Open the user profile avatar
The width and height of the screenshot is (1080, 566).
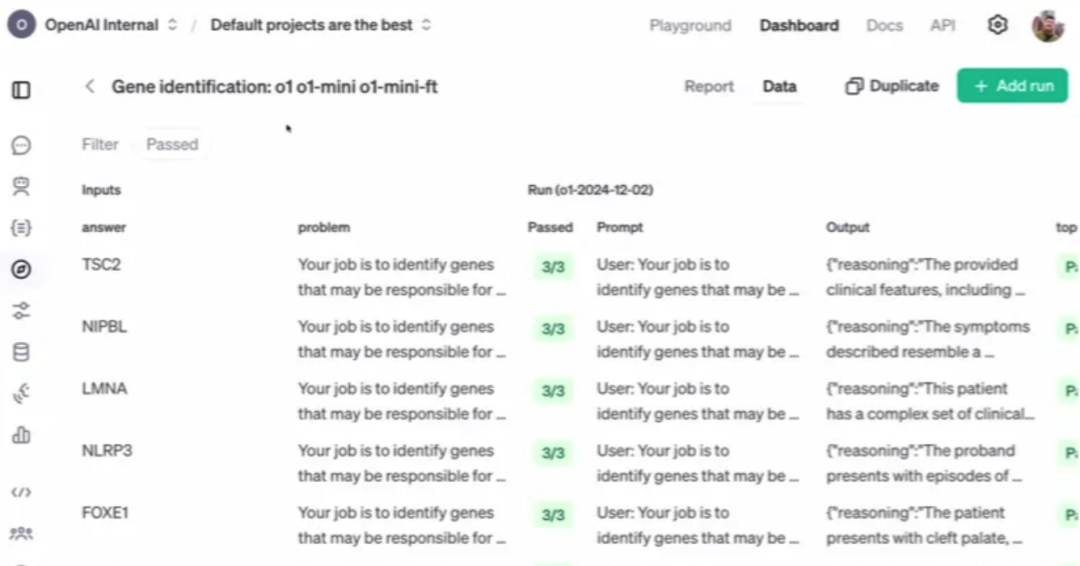tap(1047, 25)
